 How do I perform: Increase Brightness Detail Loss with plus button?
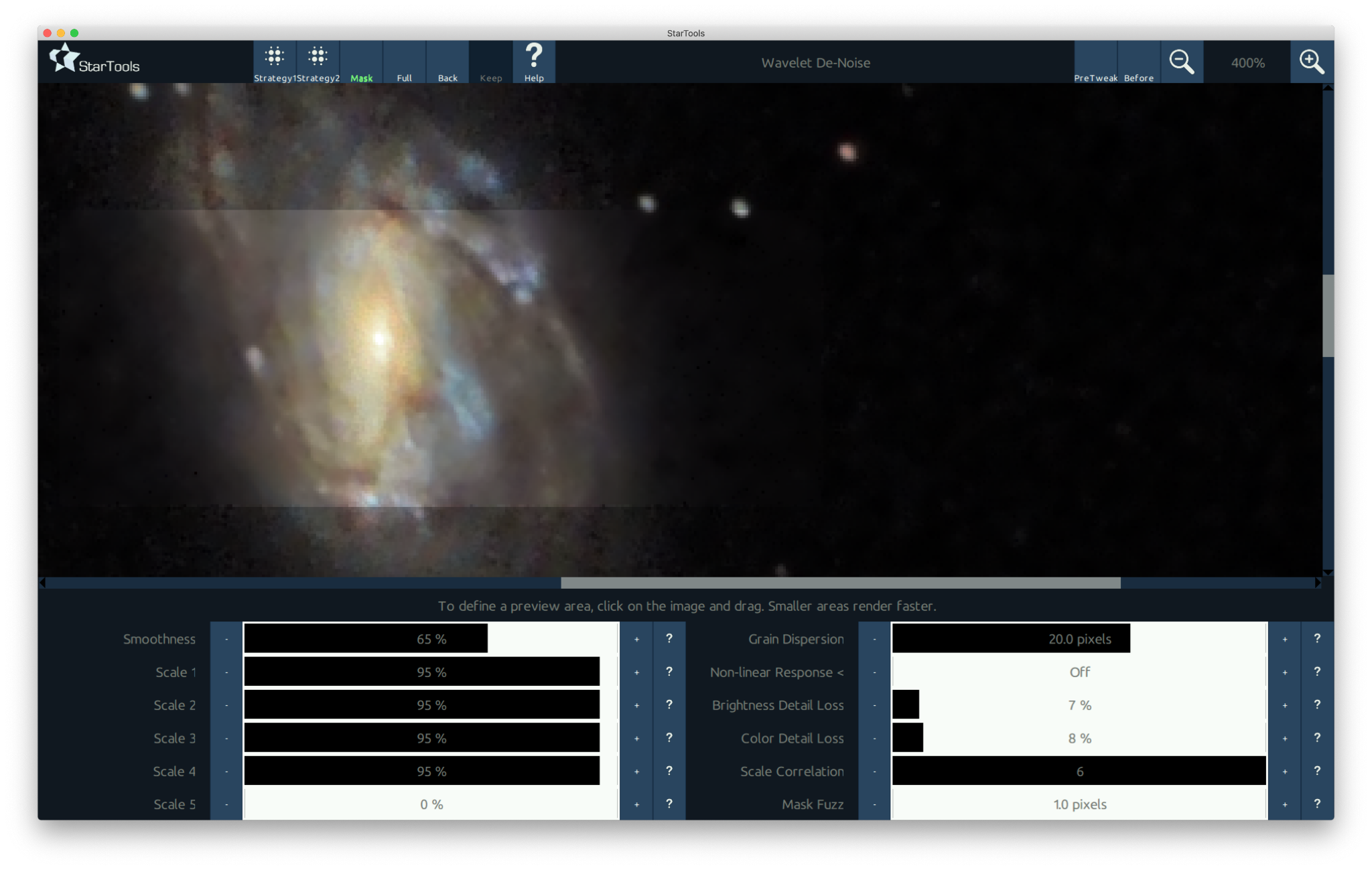[x=1285, y=705]
